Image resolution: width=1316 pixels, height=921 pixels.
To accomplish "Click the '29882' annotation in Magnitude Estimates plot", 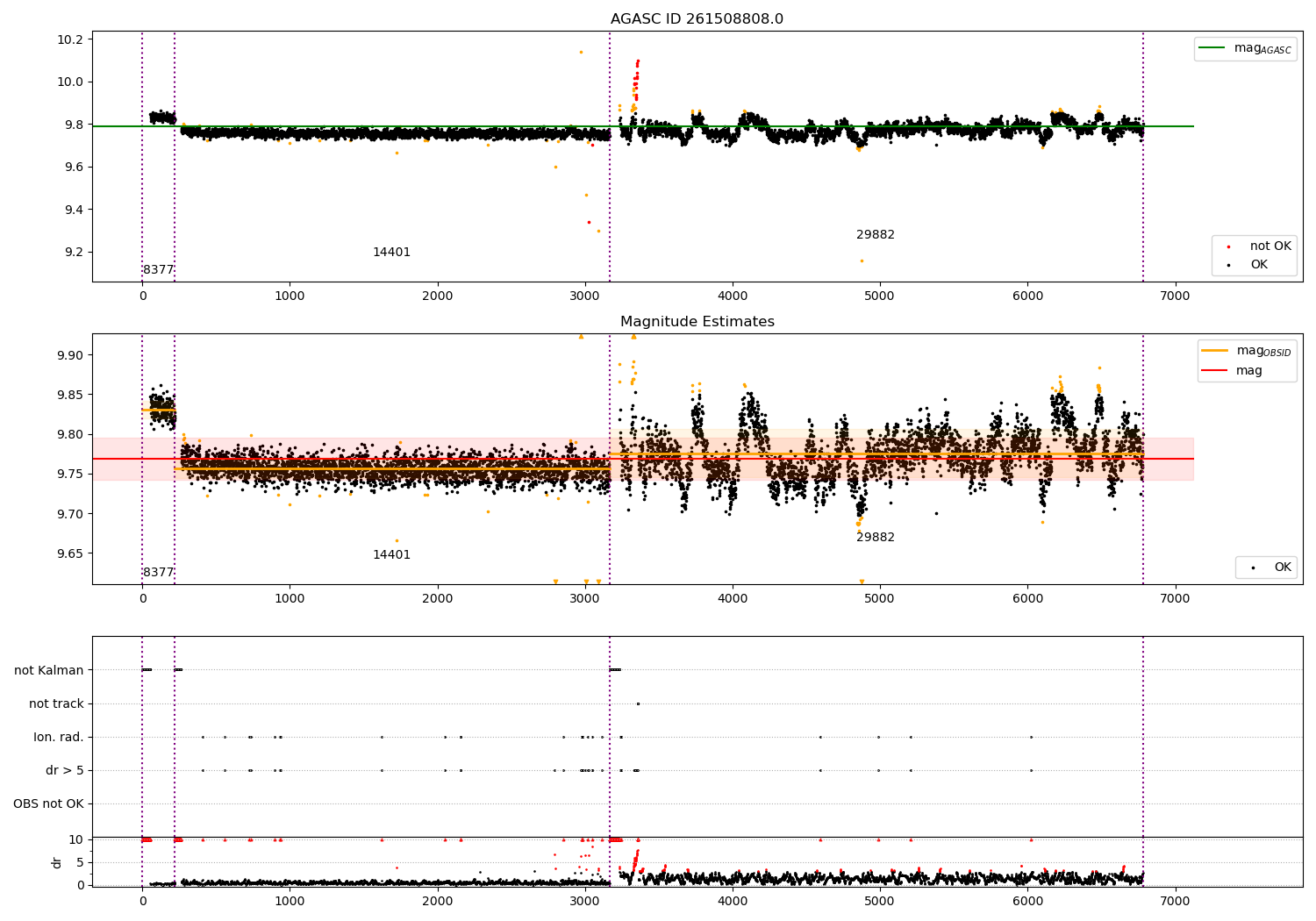I will [876, 538].
